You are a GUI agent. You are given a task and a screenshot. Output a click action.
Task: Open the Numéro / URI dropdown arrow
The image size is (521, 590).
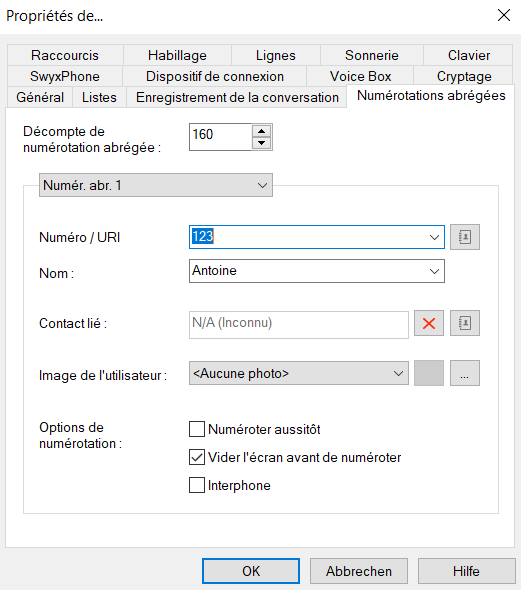click(434, 237)
